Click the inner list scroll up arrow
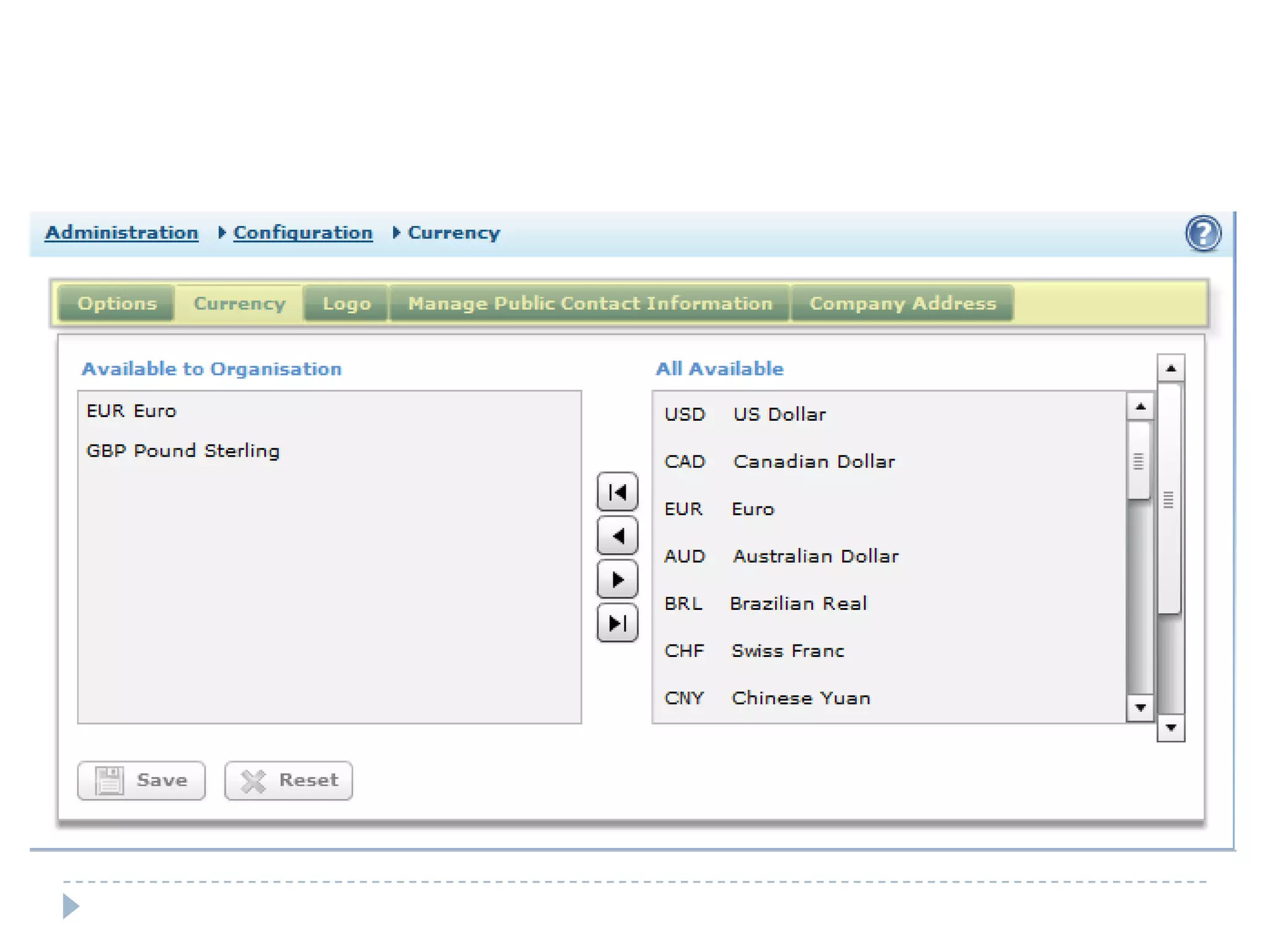 1140,407
